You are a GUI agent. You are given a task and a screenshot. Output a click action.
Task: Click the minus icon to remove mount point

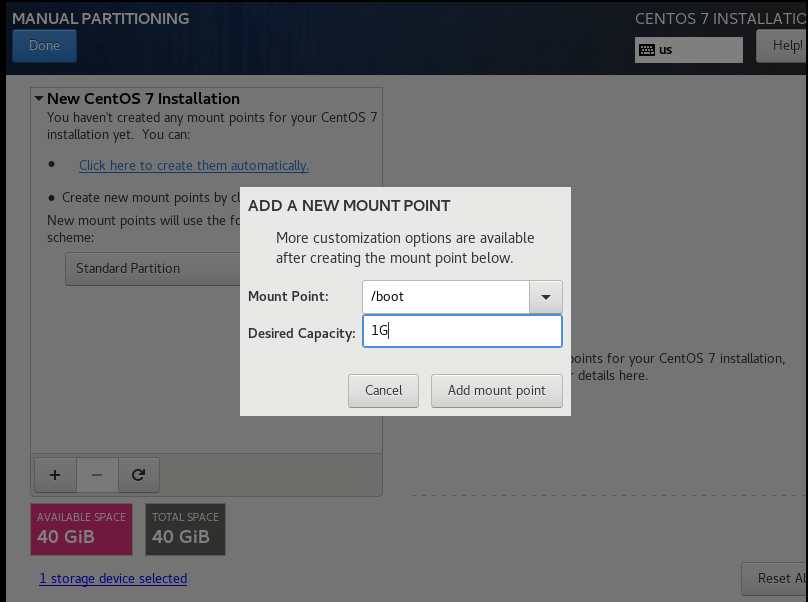point(97,475)
